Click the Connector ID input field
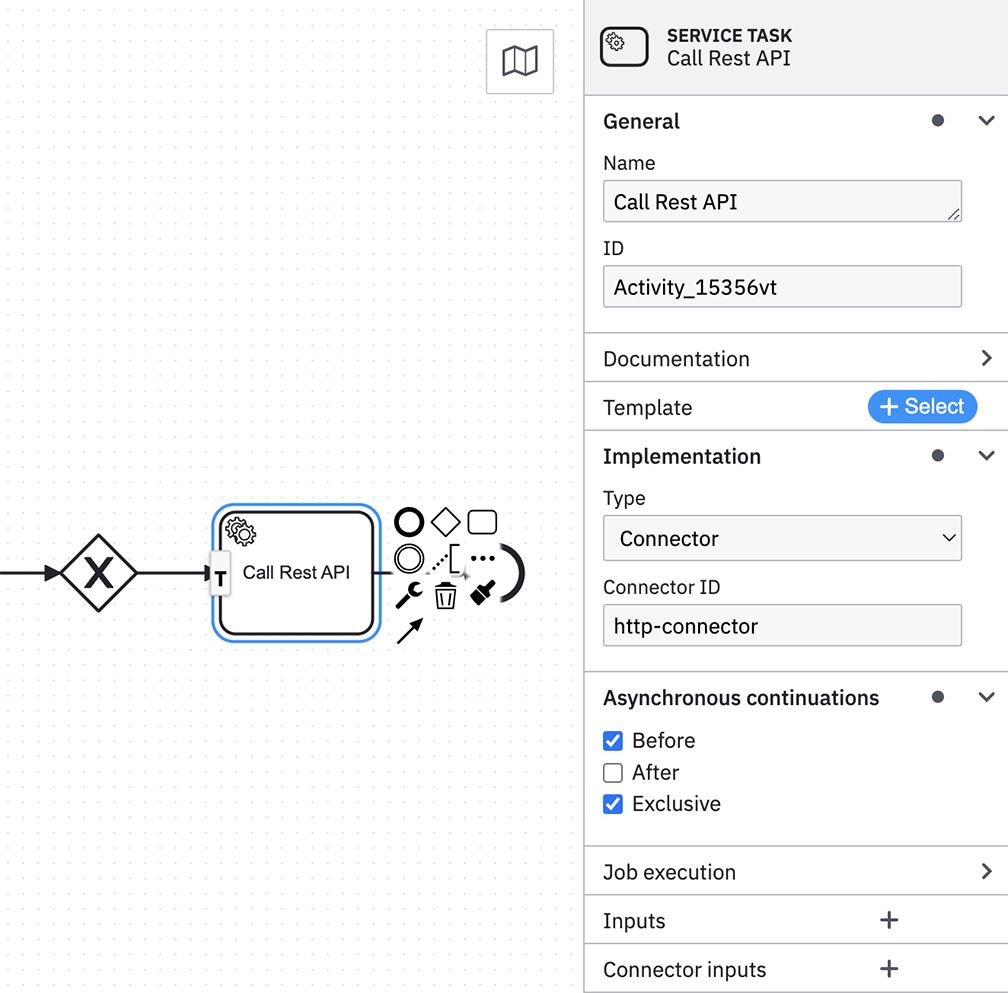 point(782,627)
